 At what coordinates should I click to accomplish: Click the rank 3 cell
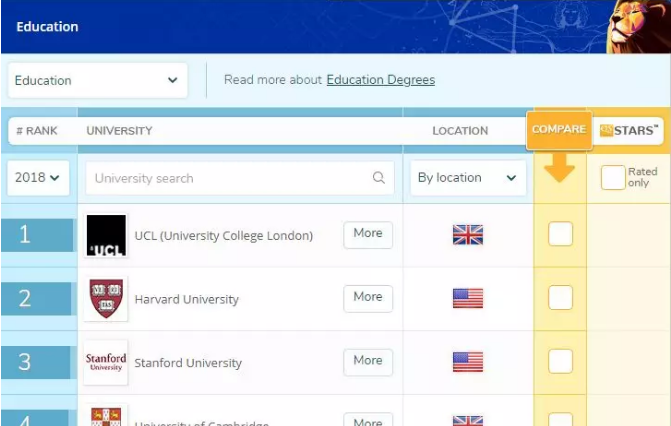click(x=37, y=362)
